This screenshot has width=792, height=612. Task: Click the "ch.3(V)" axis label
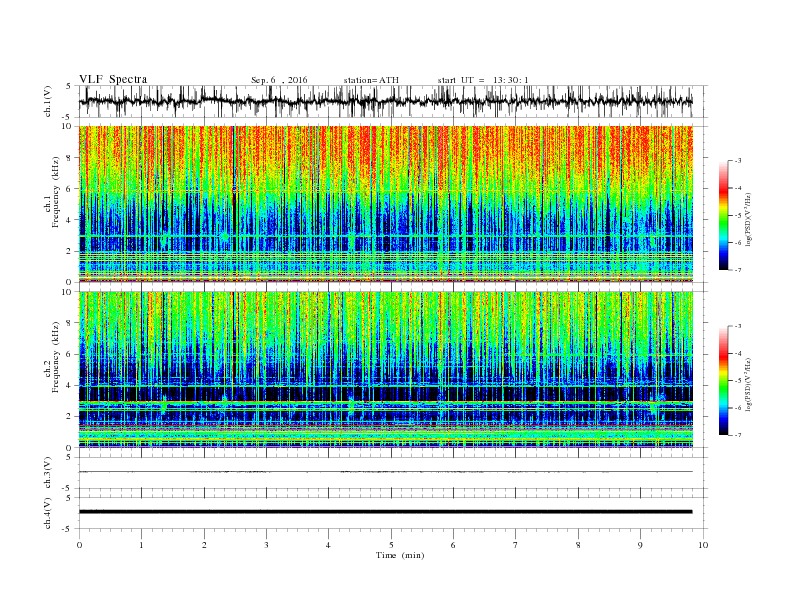[48, 473]
